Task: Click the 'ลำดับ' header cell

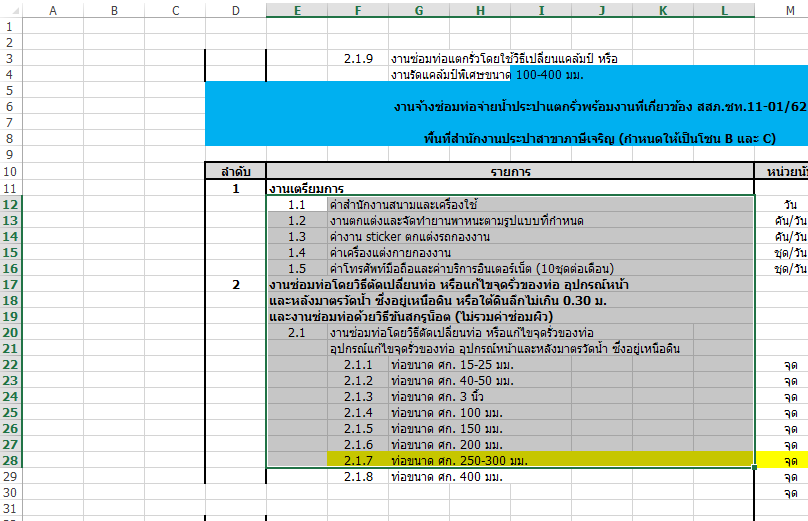Action: 236,172
